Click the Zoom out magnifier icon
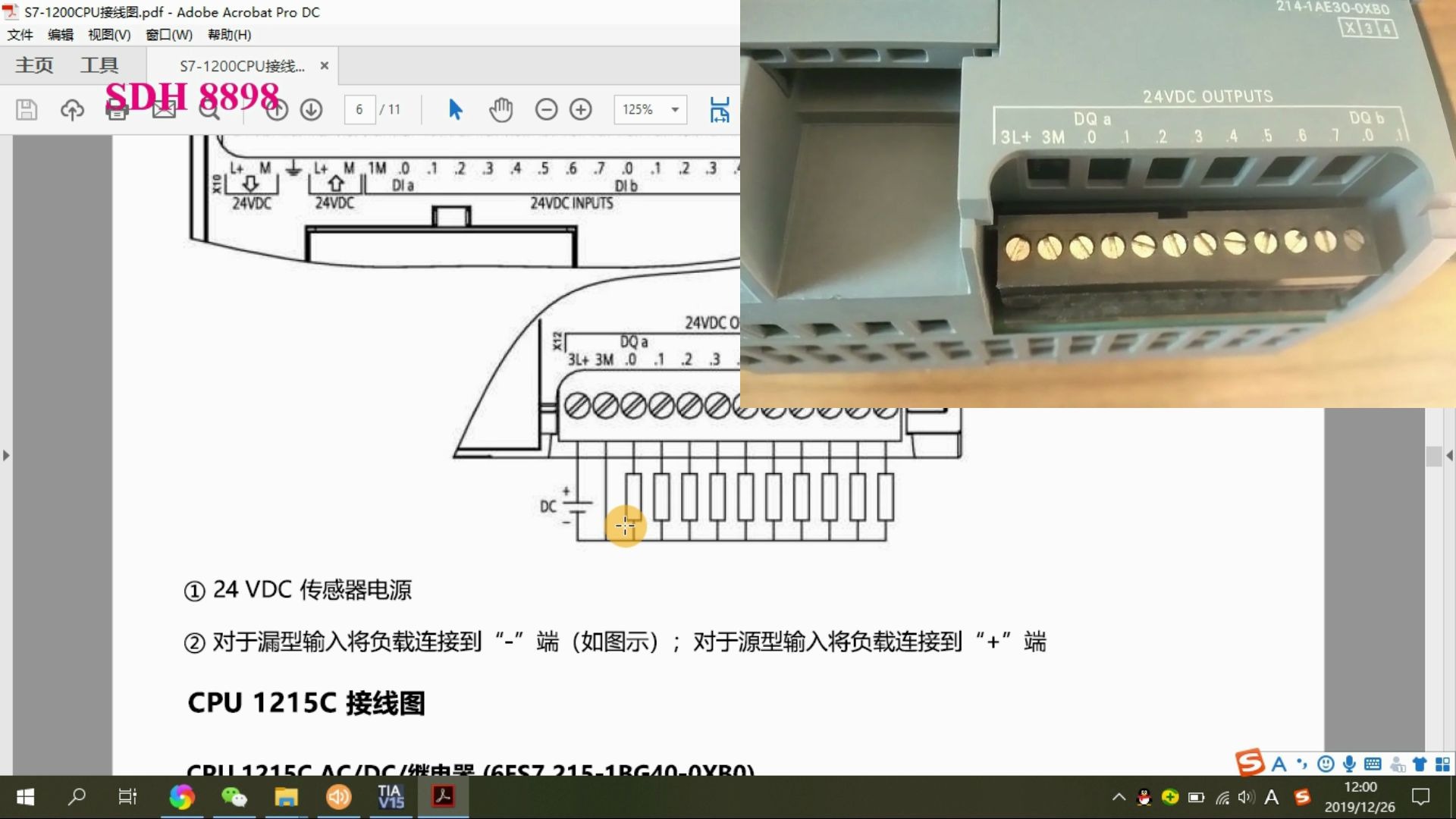 click(546, 109)
